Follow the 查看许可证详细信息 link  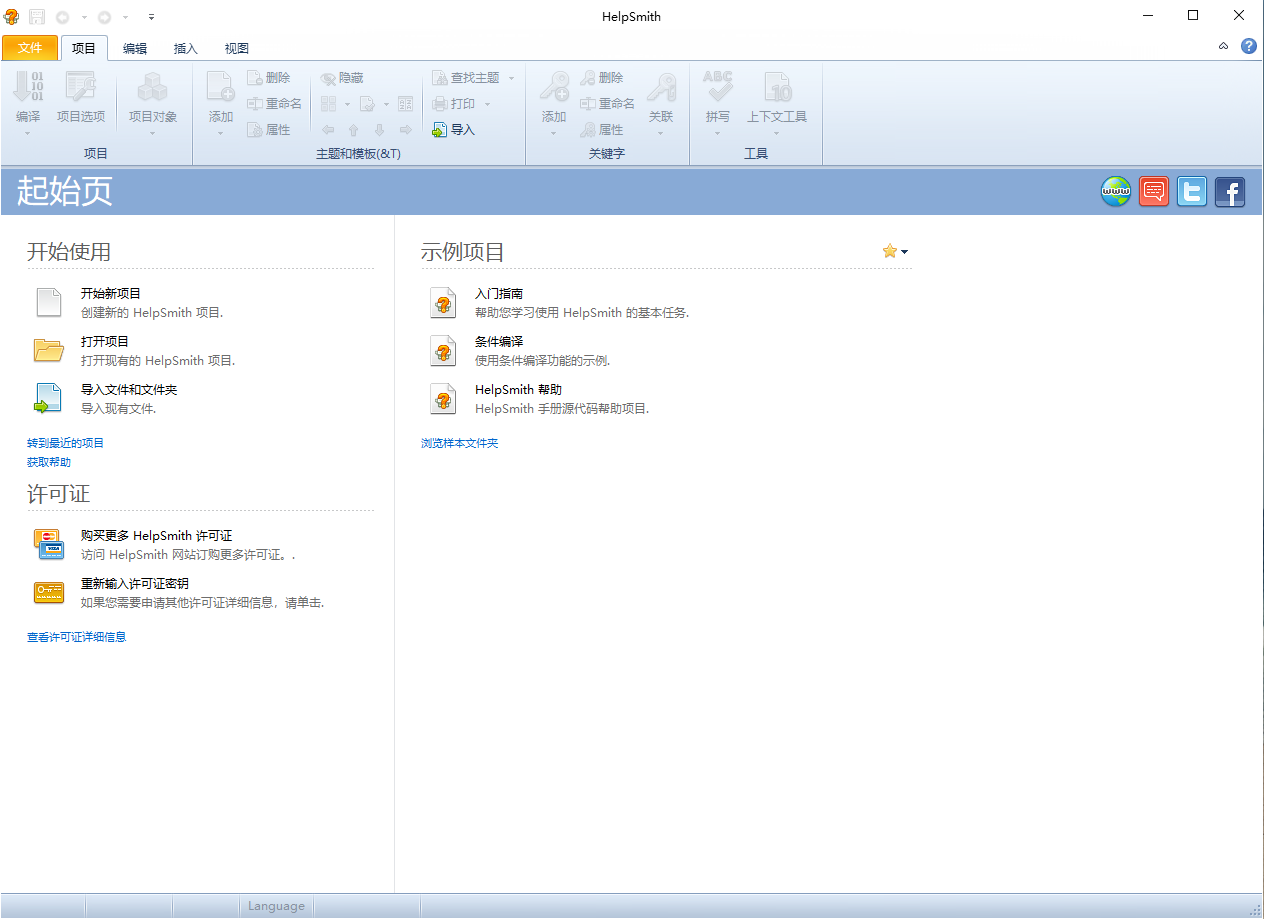[76, 636]
